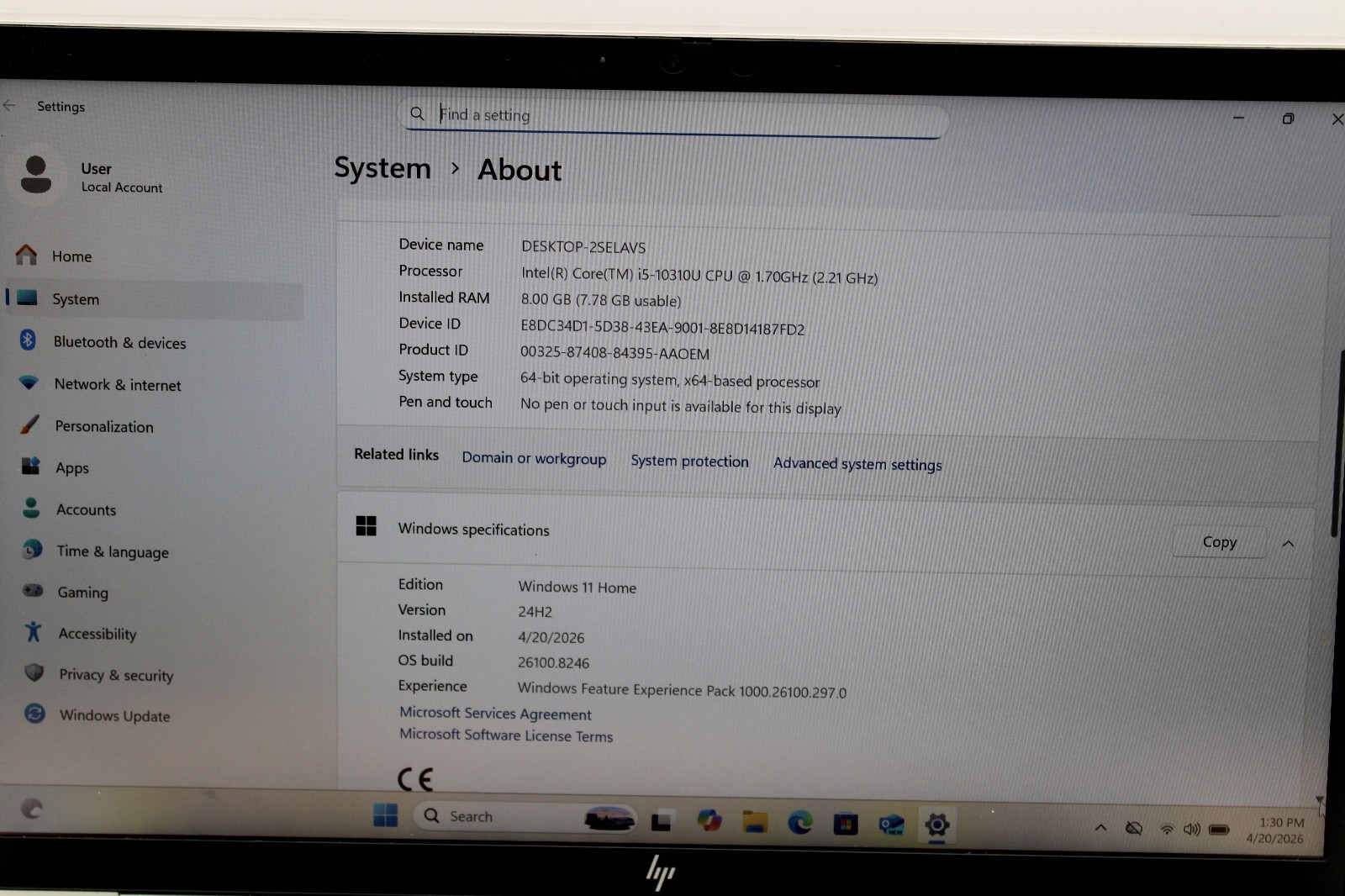Open Microsoft Services Agreement link

pos(495,713)
